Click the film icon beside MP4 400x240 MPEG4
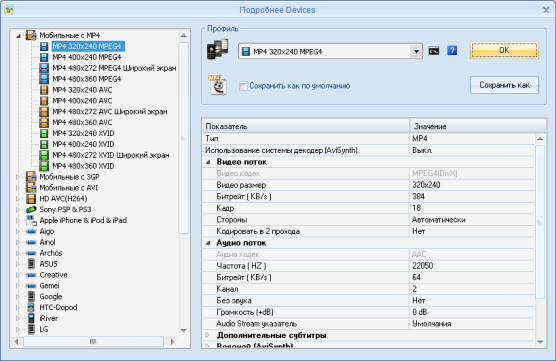This screenshot has width=556, height=361. tap(44, 57)
